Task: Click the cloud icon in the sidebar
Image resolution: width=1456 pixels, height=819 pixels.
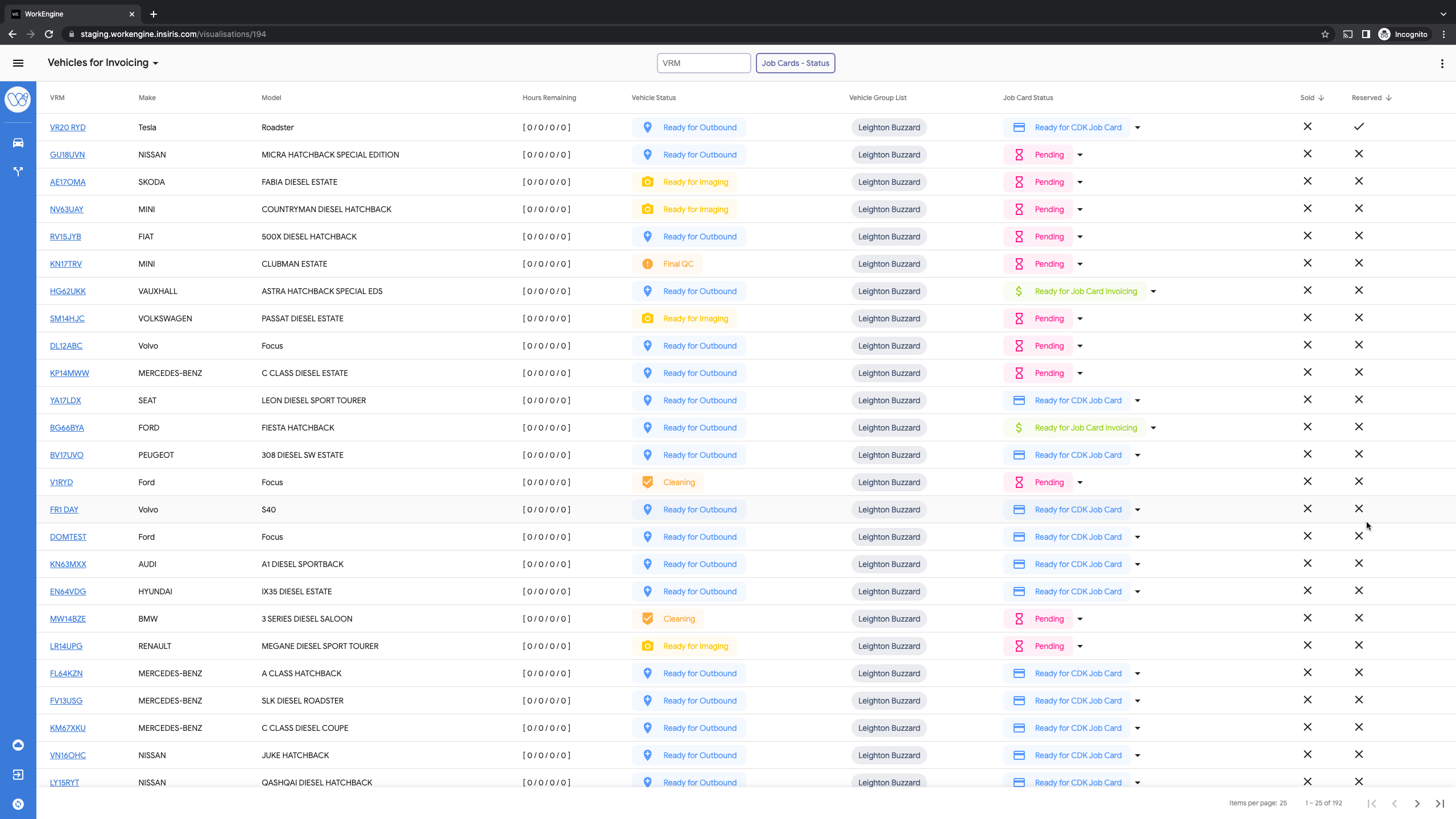Action: pos(18,745)
